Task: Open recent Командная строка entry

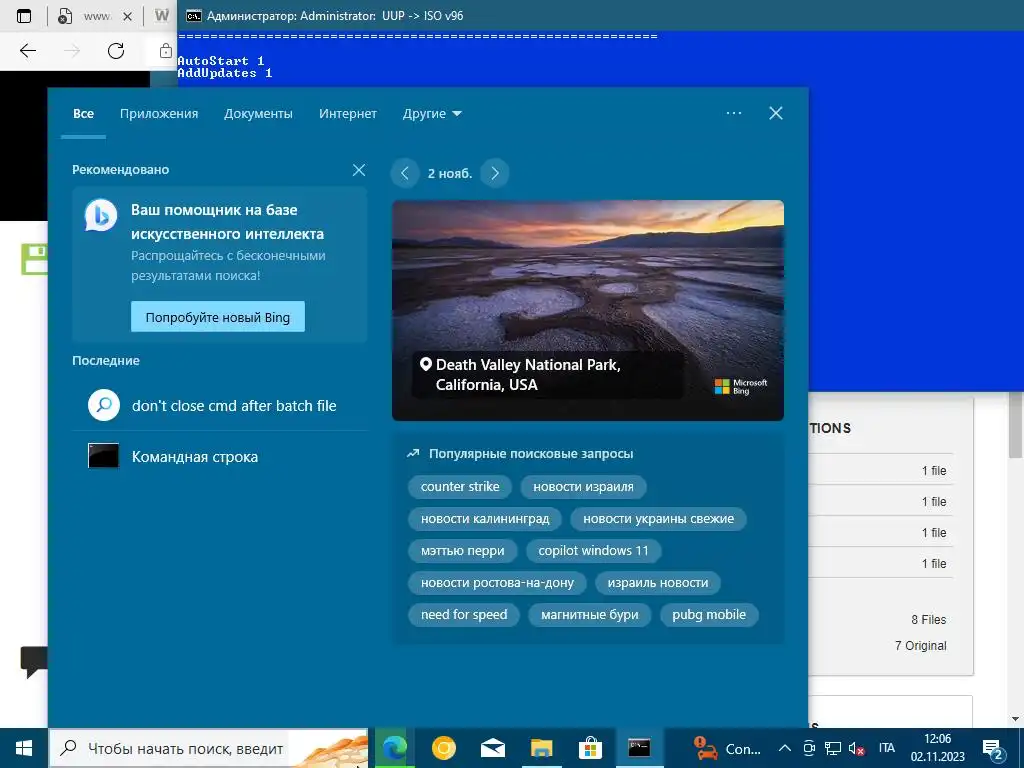Action: pos(219,456)
